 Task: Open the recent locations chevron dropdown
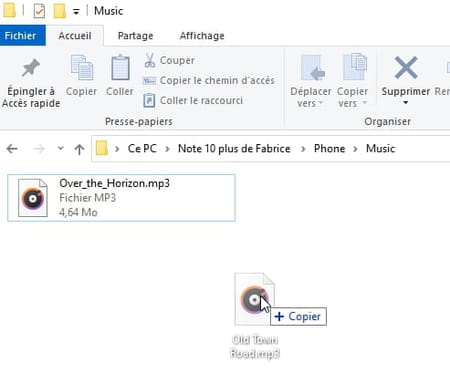[60, 148]
